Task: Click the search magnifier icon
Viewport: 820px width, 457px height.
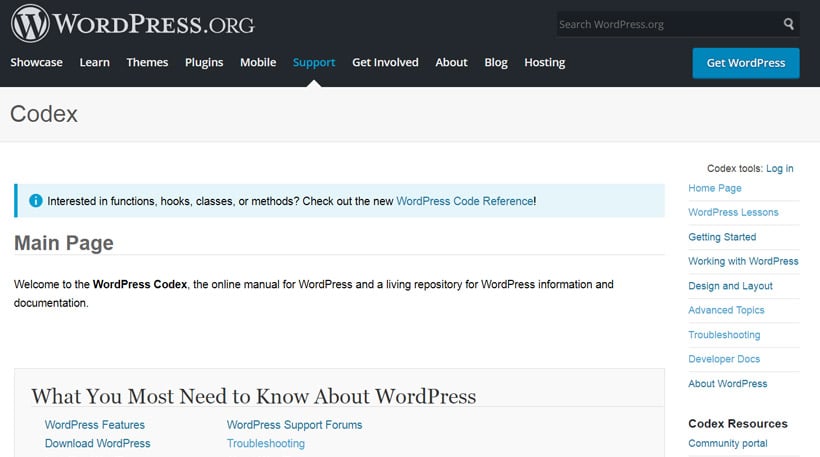Action: 789,24
